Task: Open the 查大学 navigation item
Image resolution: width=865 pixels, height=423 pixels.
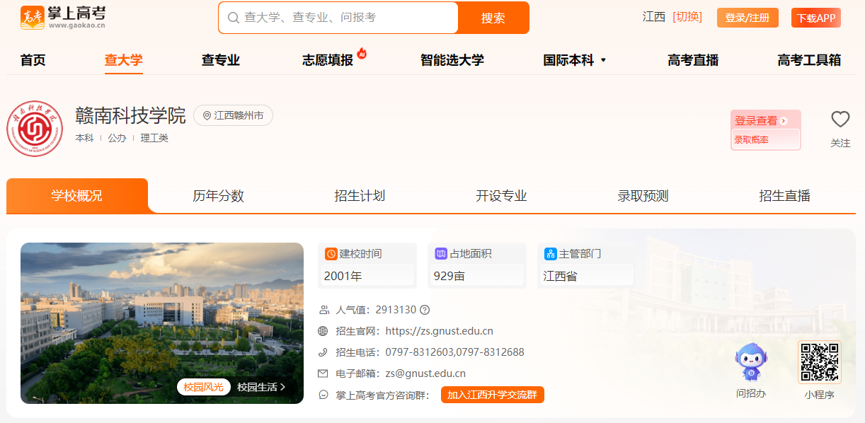Action: [x=124, y=60]
